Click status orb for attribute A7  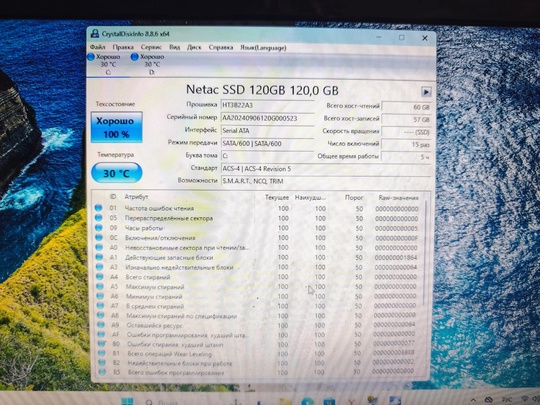click(x=100, y=305)
